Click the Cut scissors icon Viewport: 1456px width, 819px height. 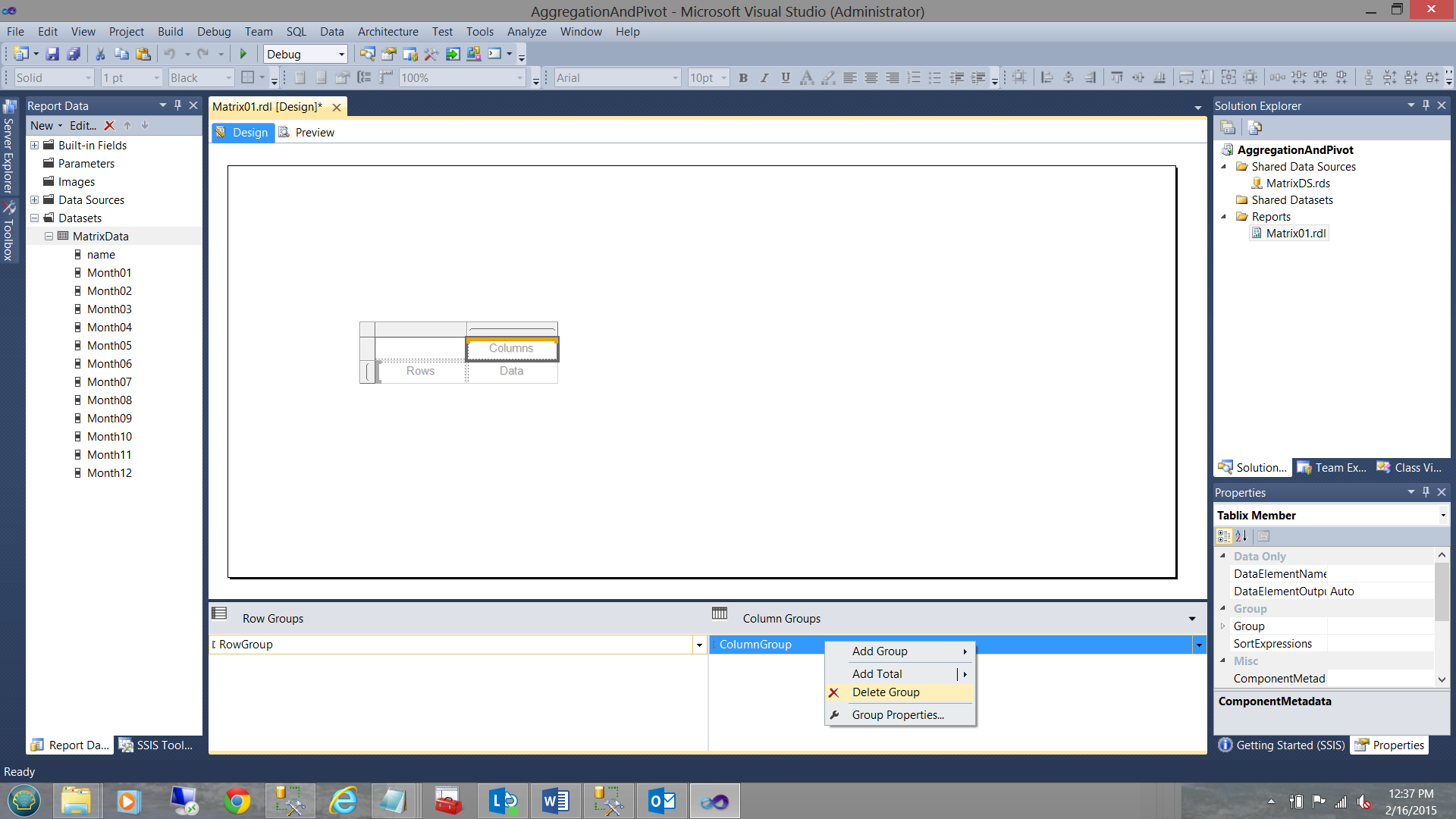click(x=99, y=54)
